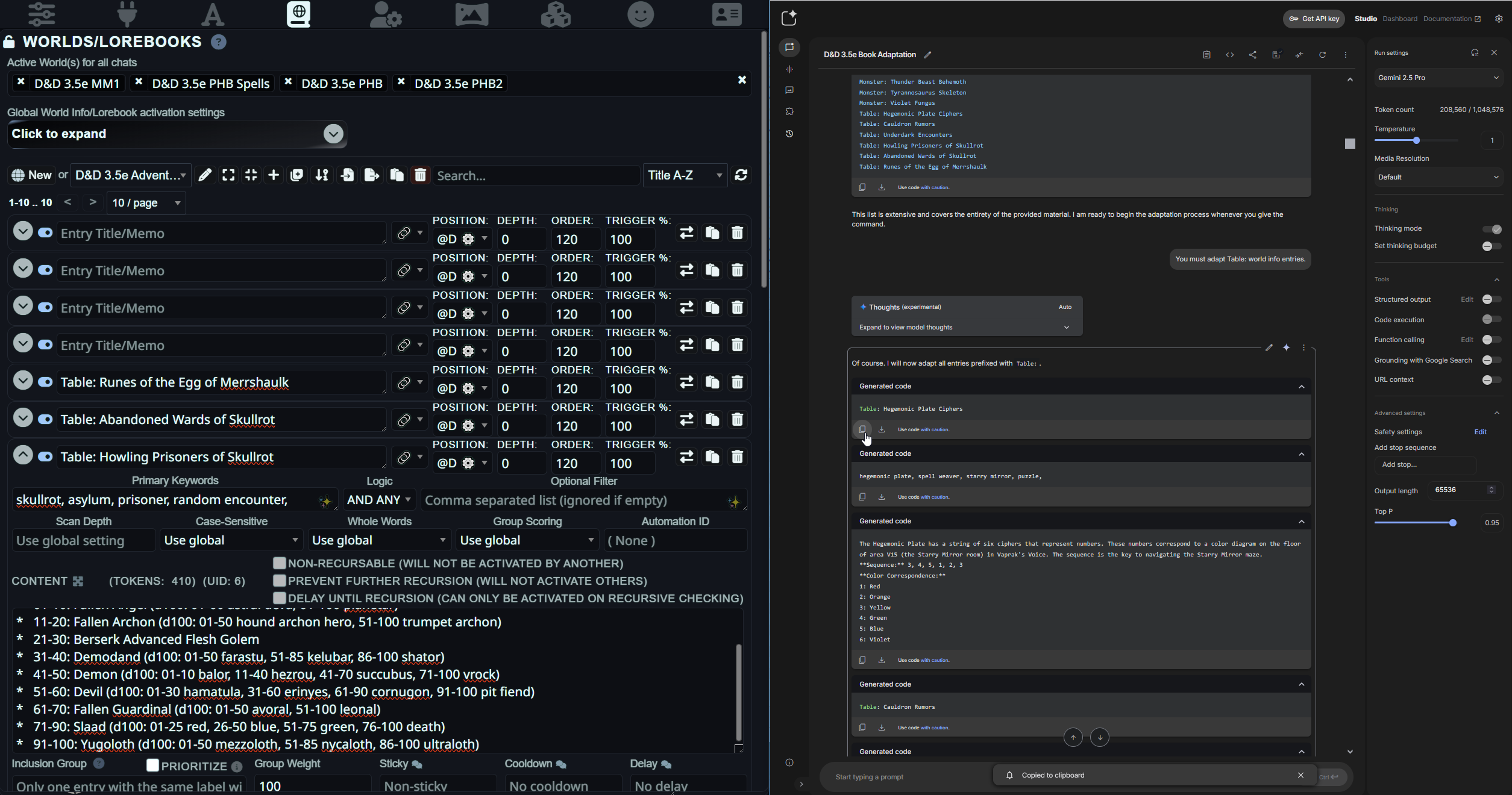Open User Settings person-gear icon
The width and height of the screenshot is (1512, 795).
(x=386, y=14)
